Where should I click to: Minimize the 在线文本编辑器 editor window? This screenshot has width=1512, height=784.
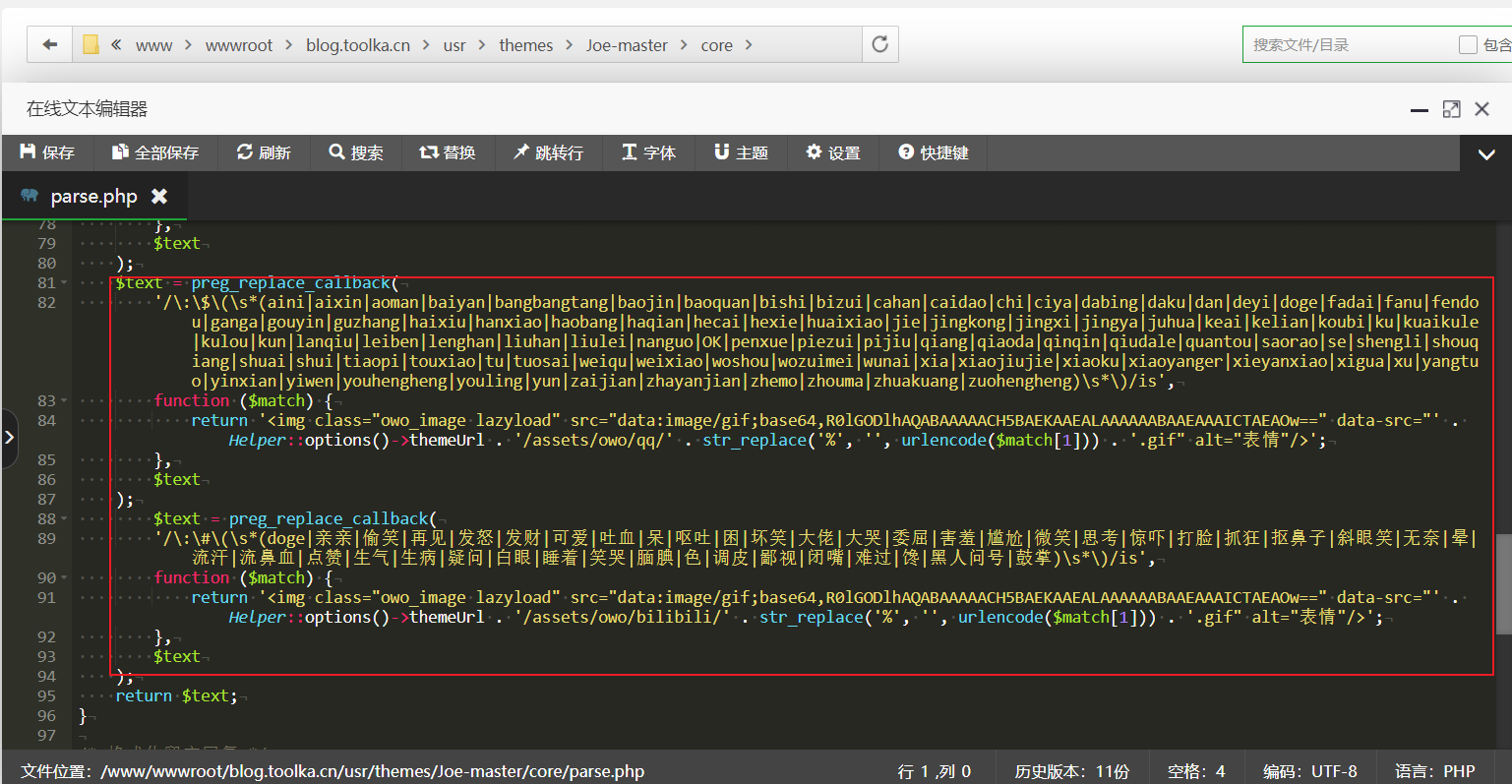click(x=1419, y=110)
